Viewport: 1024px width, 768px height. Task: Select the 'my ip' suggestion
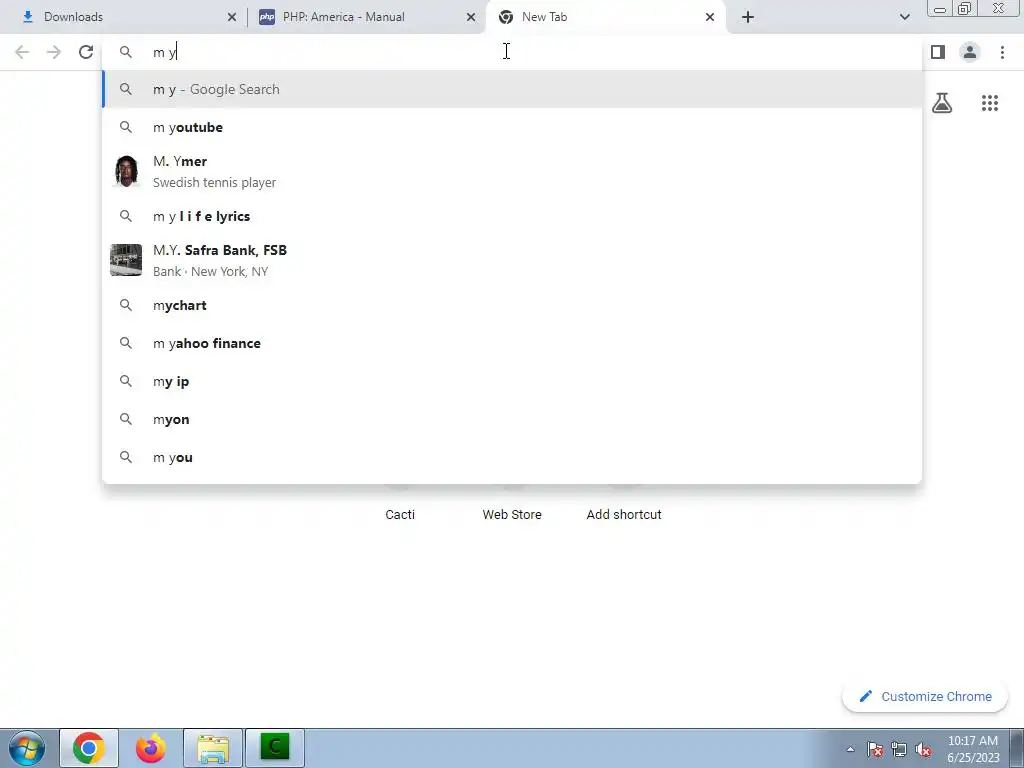(x=512, y=381)
